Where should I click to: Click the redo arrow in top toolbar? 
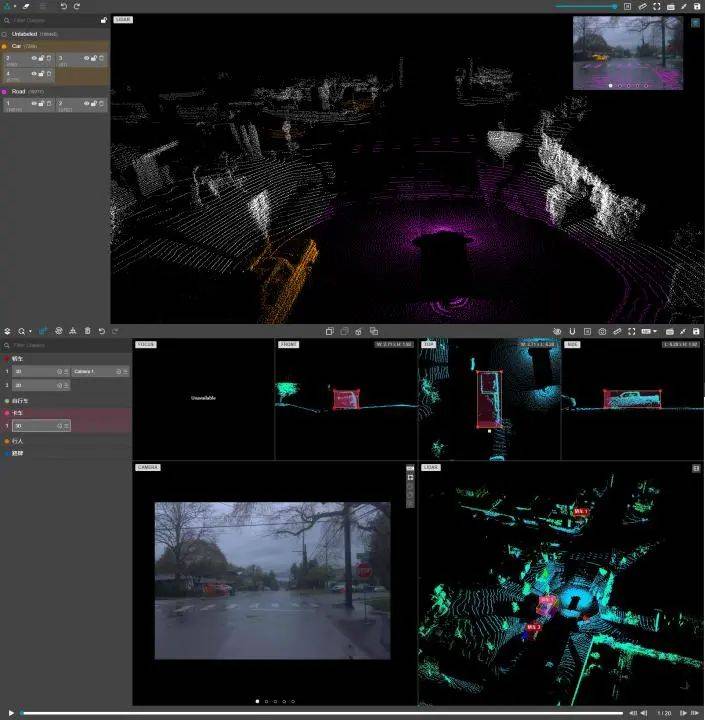pos(77,6)
